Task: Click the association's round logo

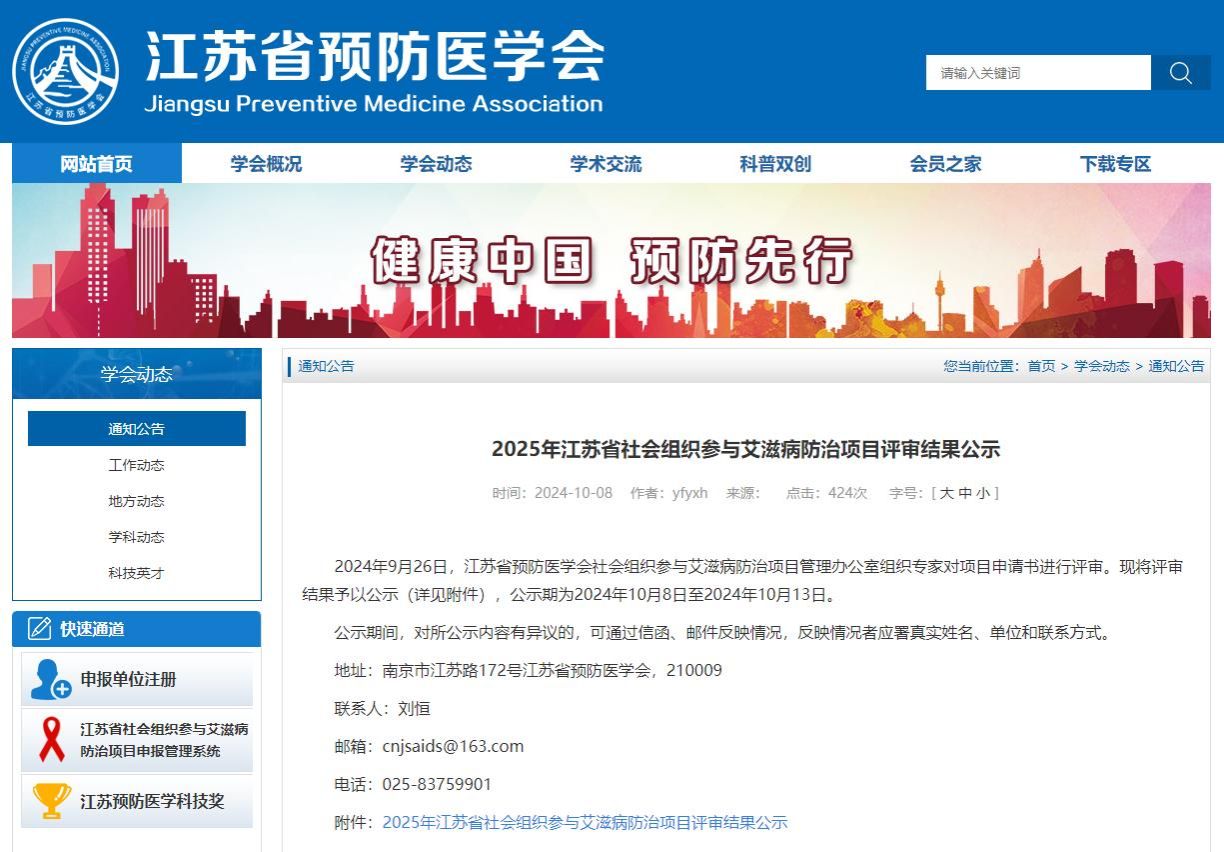Action: point(66,71)
